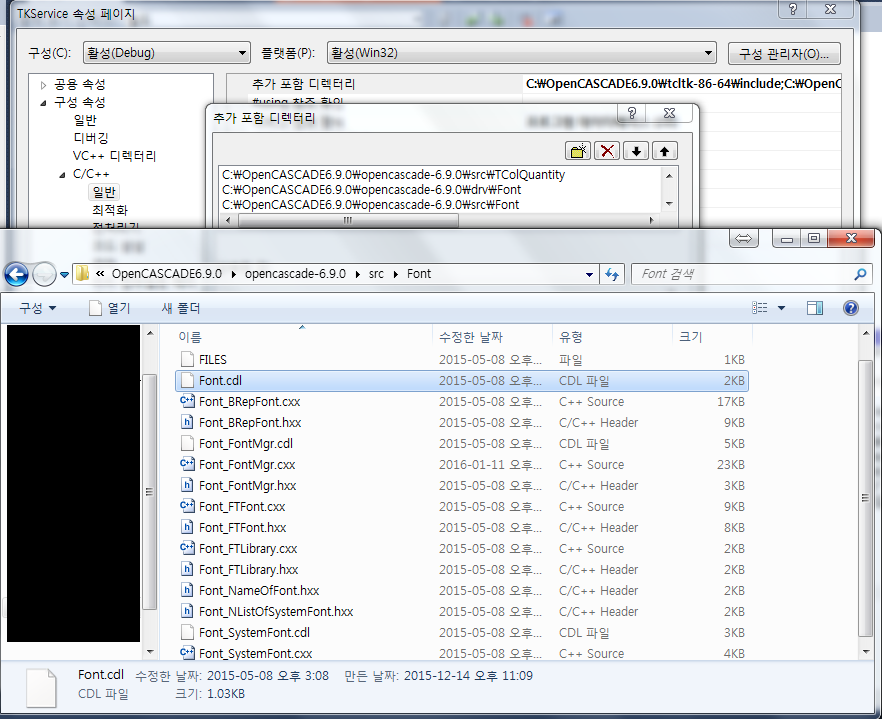This screenshot has width=882, height=719.
Task: Select the Font_NListOfSystemFont.hxx file name
Action: 276,612
